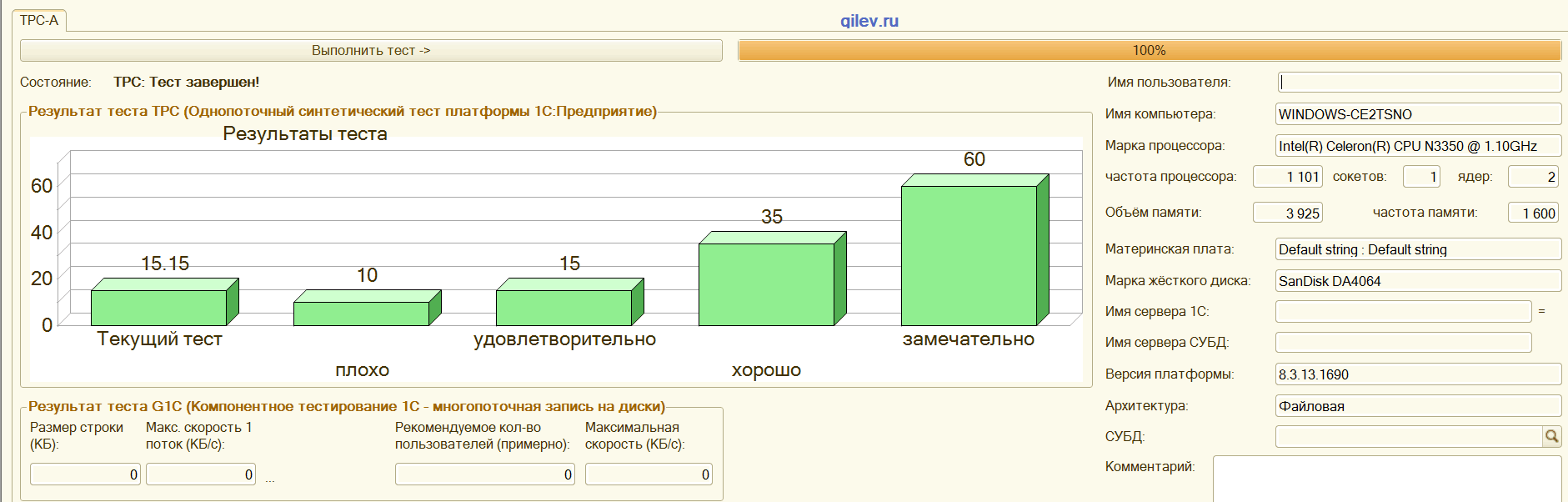Click the "Имя пользователя" input field
The width and height of the screenshot is (1568, 502).
click(x=1418, y=82)
